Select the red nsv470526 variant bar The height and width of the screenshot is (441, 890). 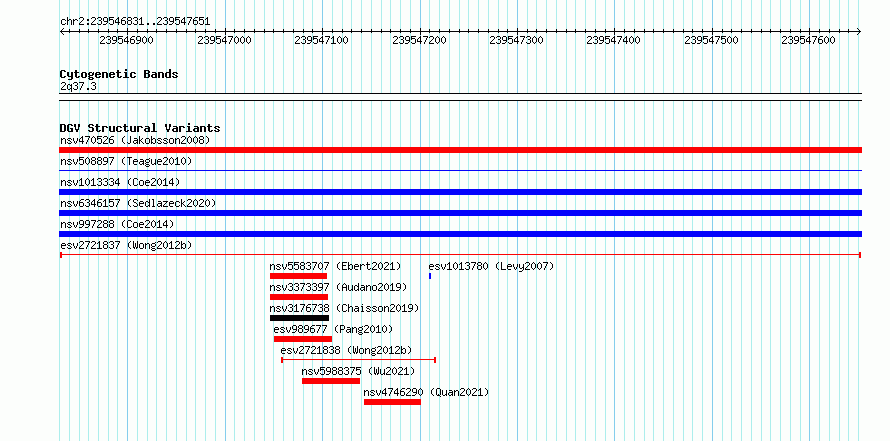pos(460,150)
